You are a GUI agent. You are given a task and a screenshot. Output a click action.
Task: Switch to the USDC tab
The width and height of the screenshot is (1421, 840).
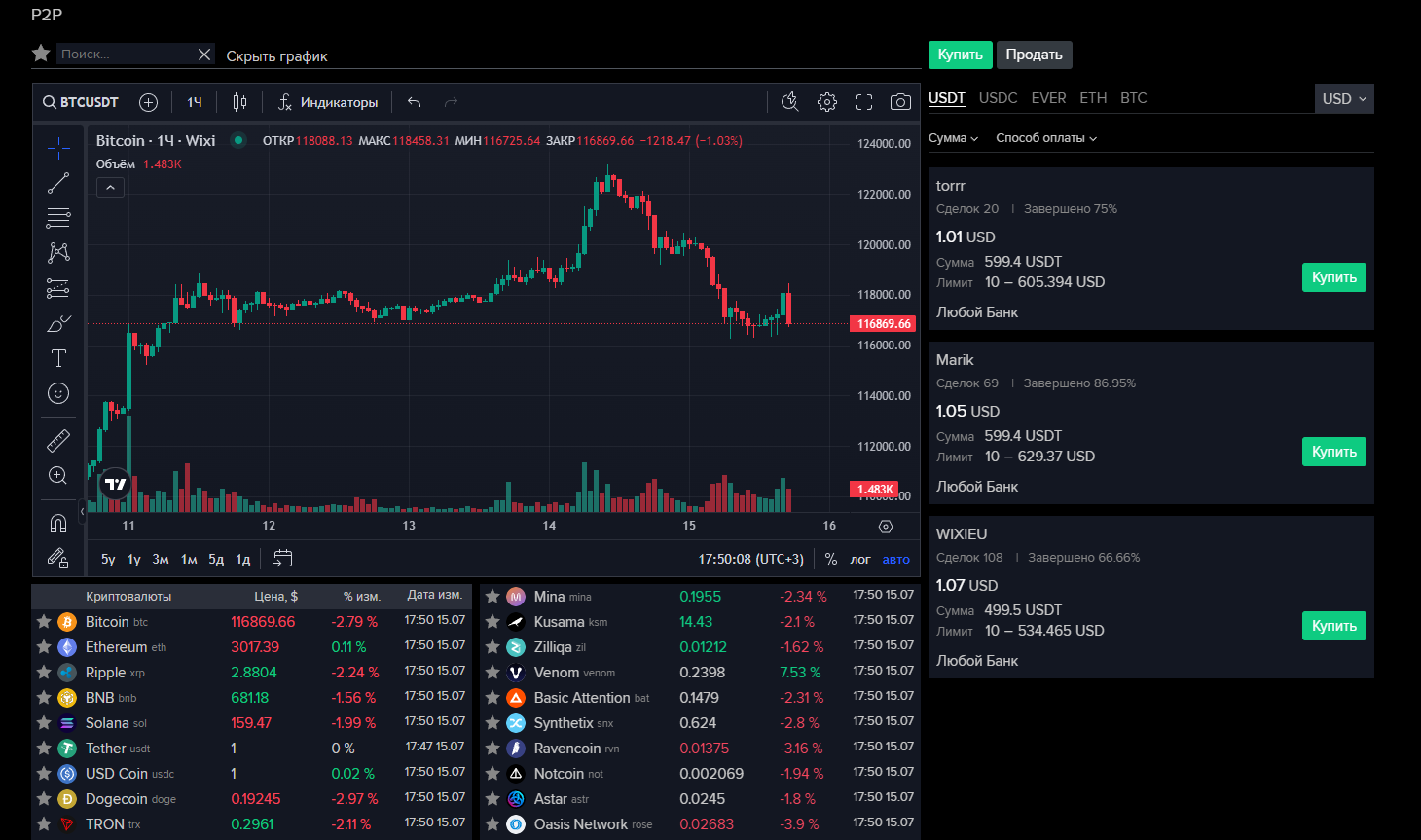pos(998,98)
